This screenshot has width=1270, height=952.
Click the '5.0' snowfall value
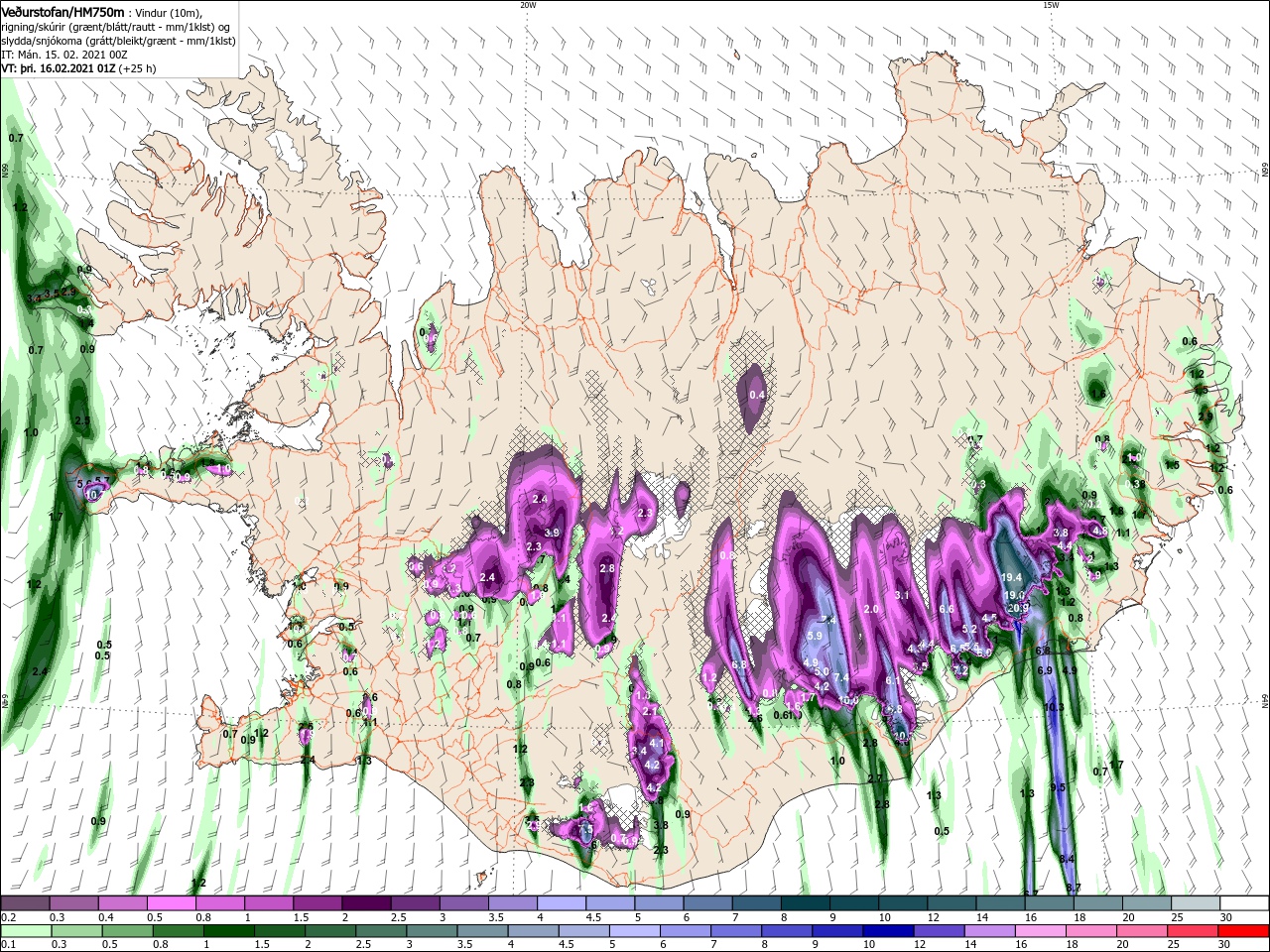[821, 671]
